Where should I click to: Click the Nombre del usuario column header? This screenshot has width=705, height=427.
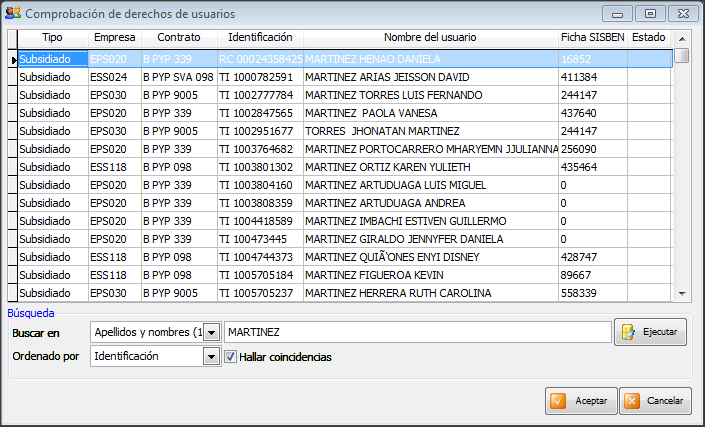click(430, 37)
